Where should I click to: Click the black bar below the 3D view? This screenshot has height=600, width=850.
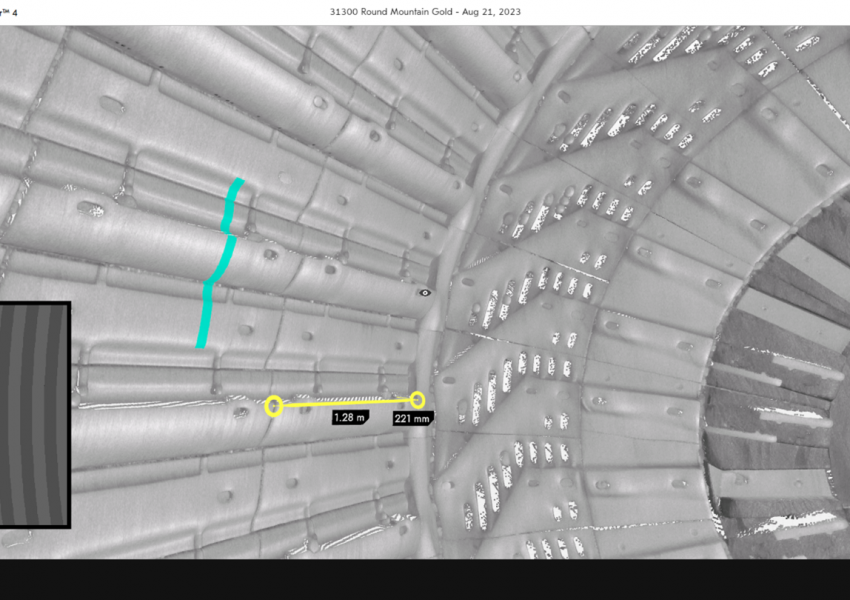(x=425, y=579)
